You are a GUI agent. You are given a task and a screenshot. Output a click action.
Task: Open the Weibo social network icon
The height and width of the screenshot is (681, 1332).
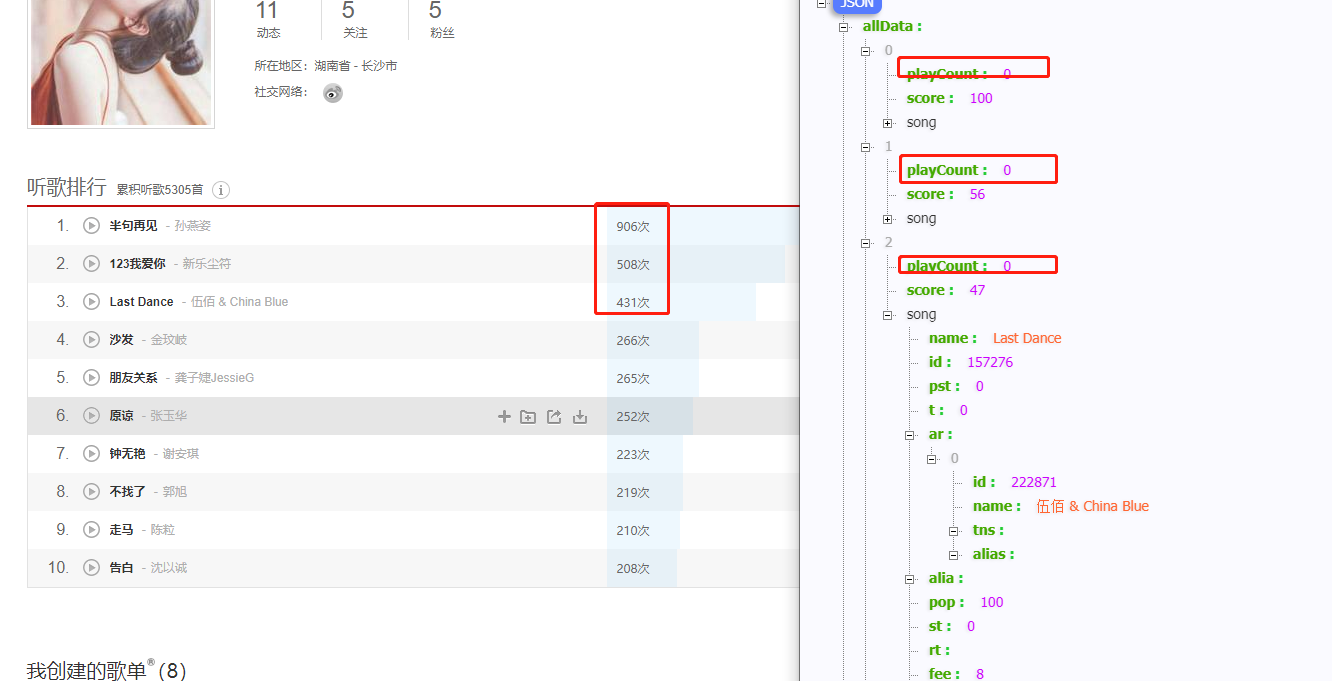(333, 93)
